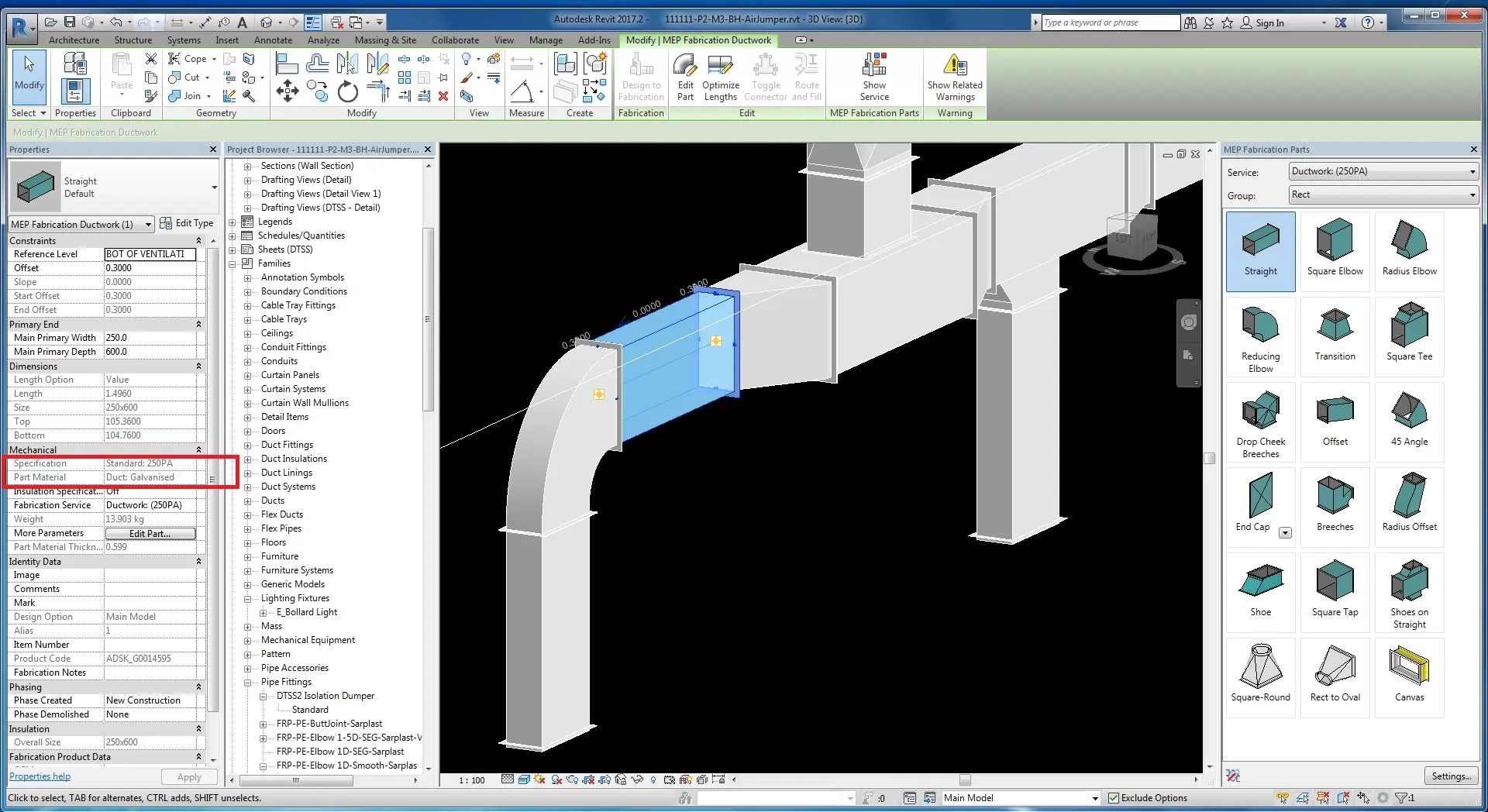The image size is (1488, 812).
Task: Select Shoe fabrication part
Action: (x=1261, y=594)
